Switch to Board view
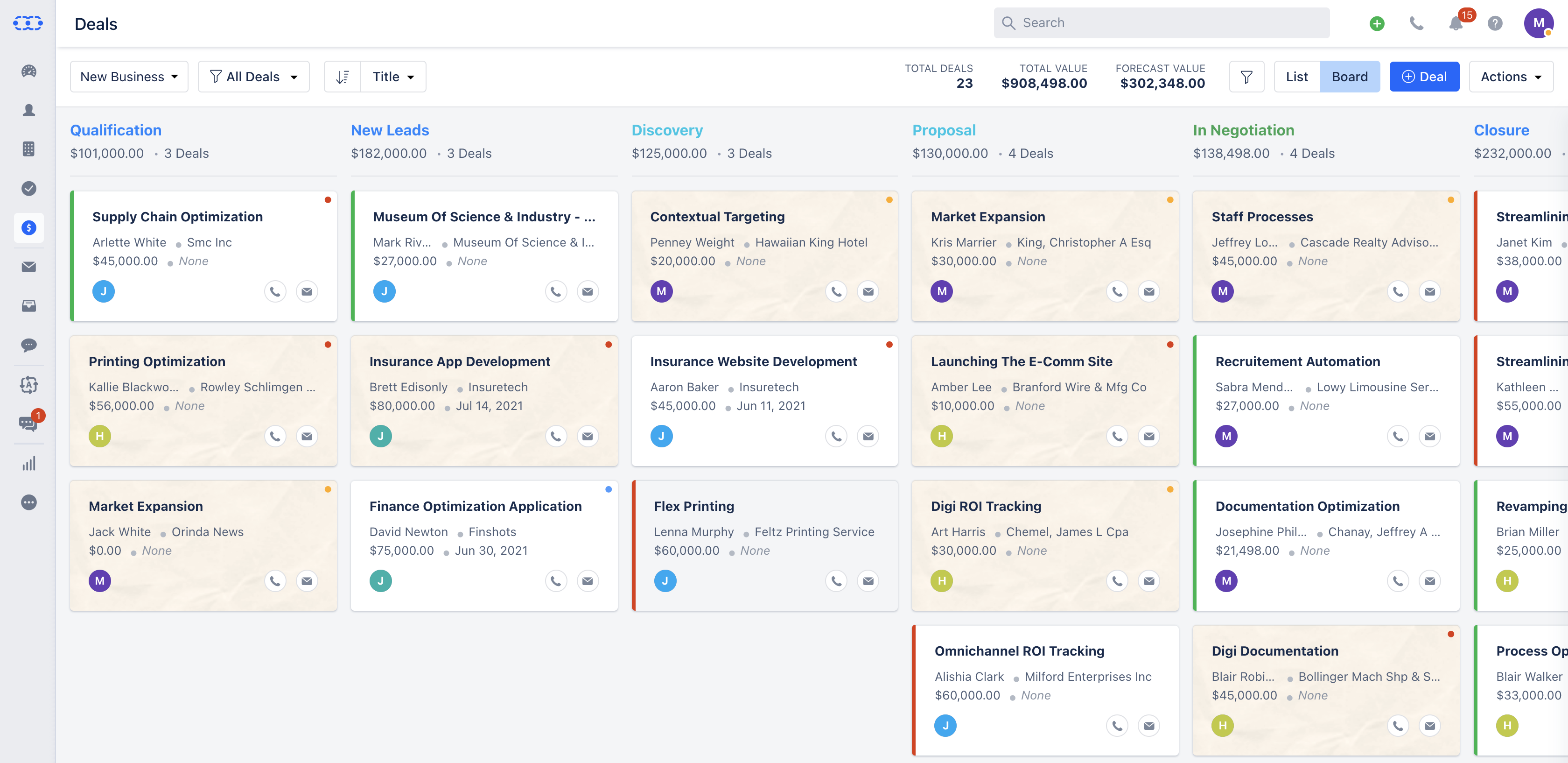The width and height of the screenshot is (1568, 763). pos(1350,77)
